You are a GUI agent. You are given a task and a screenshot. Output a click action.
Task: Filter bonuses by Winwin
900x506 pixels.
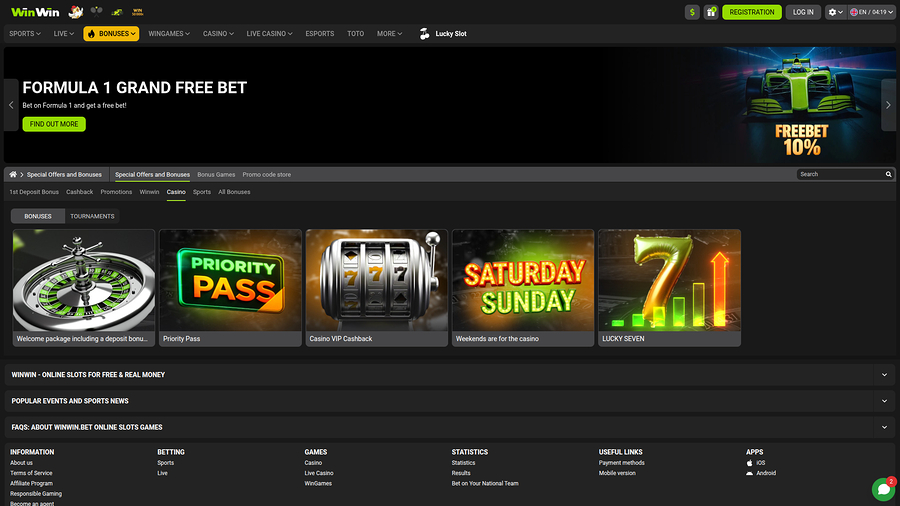[x=149, y=192]
